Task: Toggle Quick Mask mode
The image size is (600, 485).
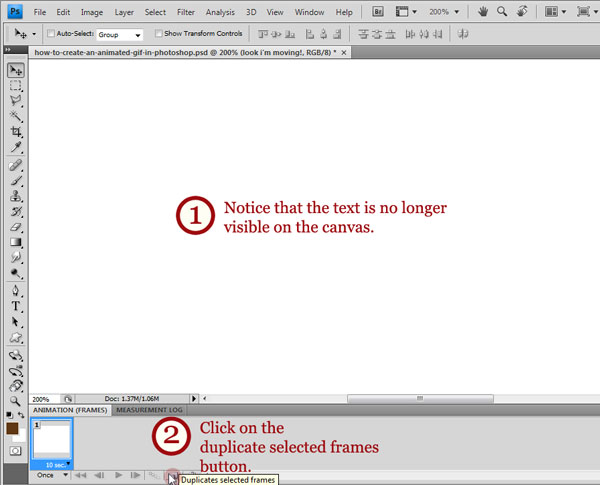Action: (15, 450)
